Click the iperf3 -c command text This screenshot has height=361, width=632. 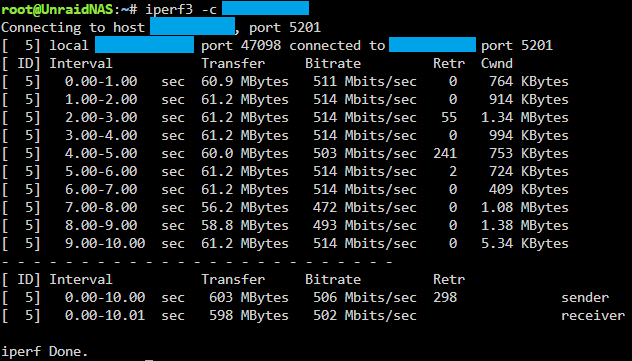pos(181,10)
